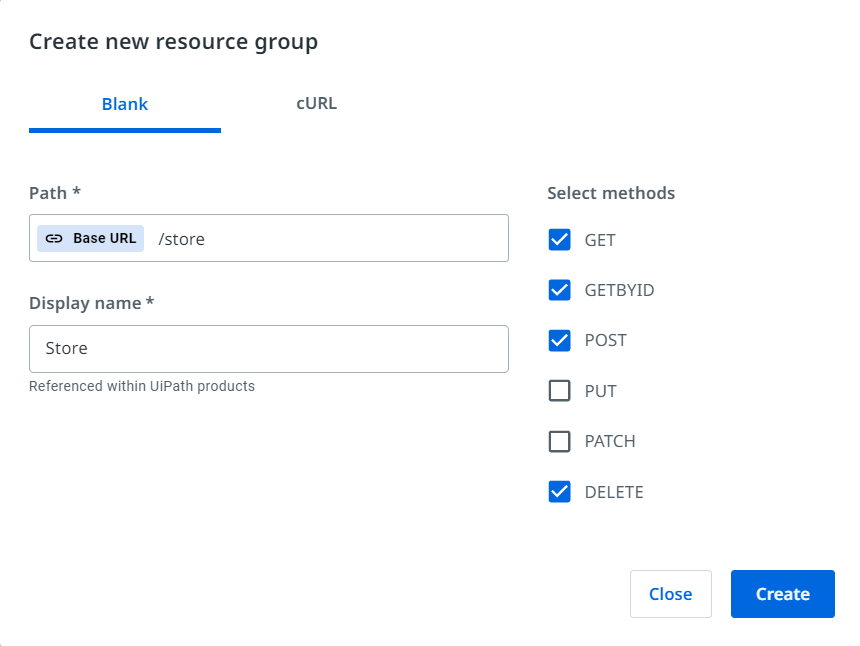Switch to the Blank tab
Viewport: 860px width, 646px height.
[125, 104]
